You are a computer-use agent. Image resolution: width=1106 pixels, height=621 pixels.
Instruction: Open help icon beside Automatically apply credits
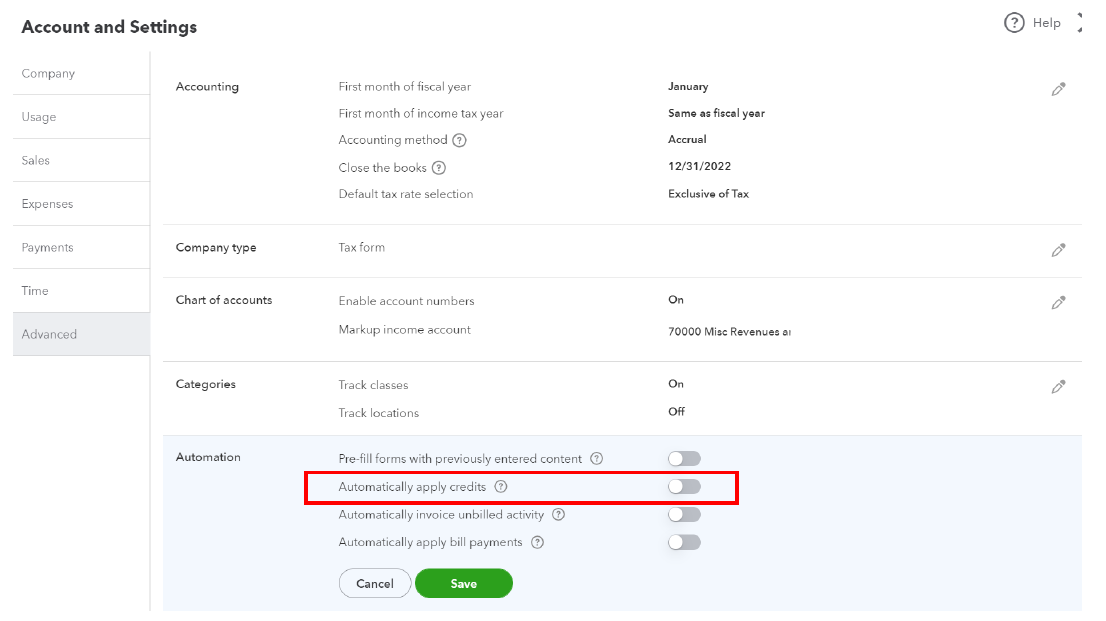click(x=501, y=486)
